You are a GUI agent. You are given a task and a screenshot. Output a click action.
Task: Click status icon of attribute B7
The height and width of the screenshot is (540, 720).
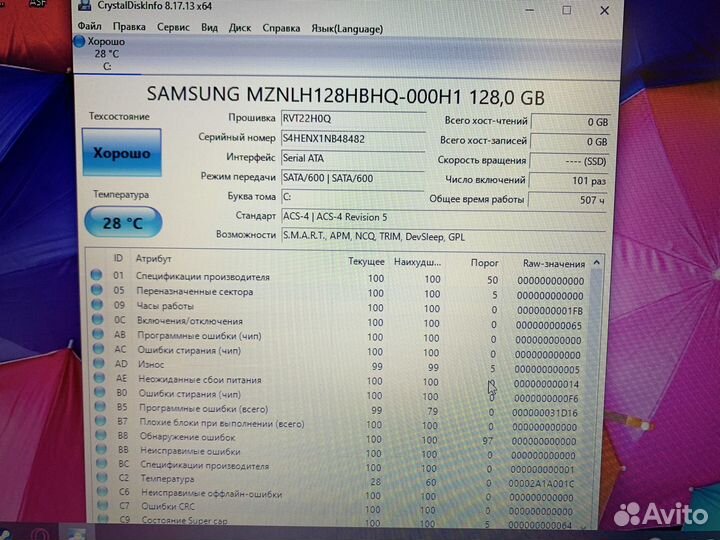[101, 421]
